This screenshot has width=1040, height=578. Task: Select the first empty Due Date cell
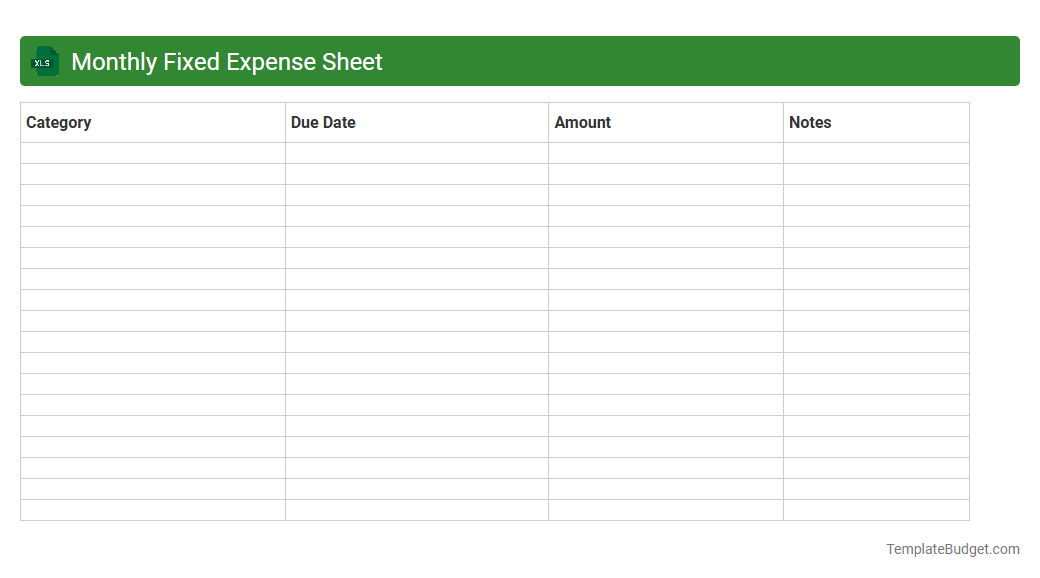pos(416,152)
